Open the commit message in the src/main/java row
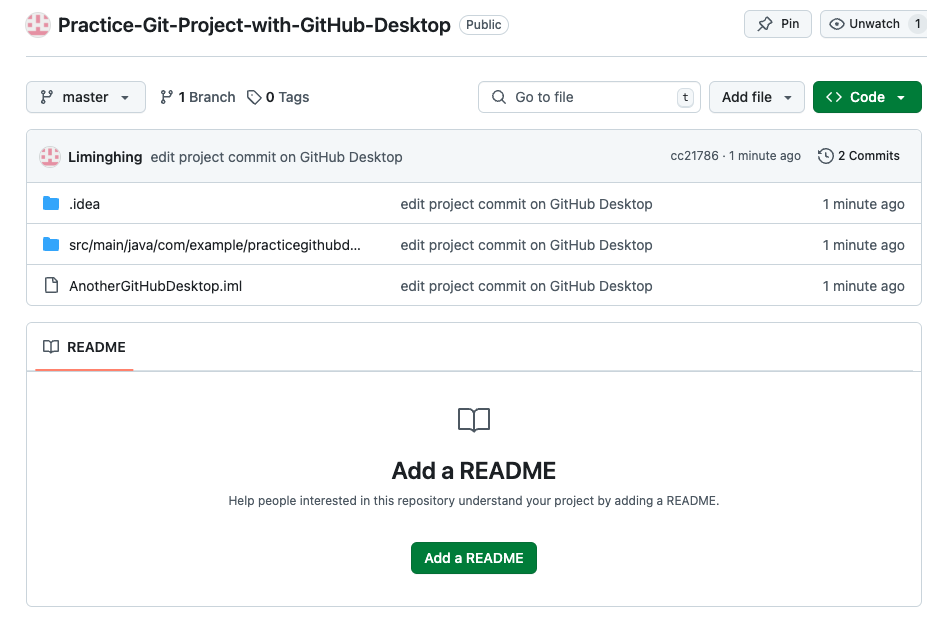The width and height of the screenshot is (927, 619). [526, 245]
